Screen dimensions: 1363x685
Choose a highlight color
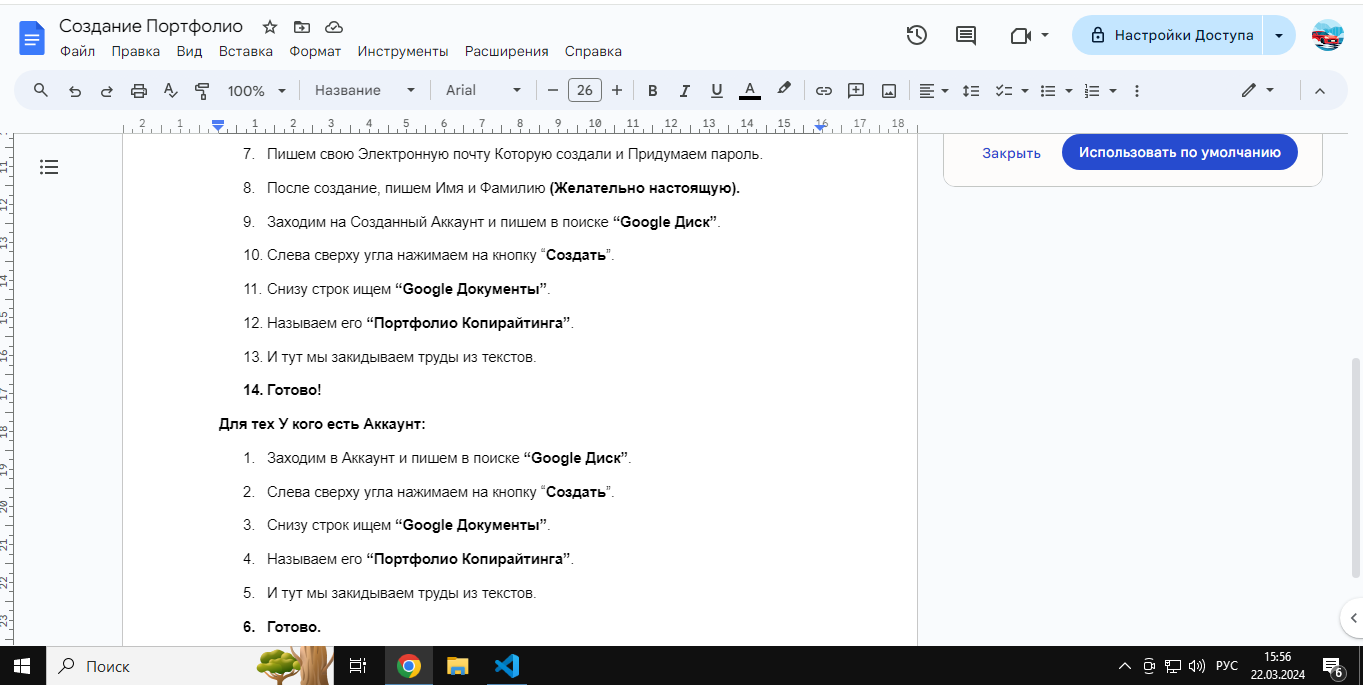pos(784,91)
